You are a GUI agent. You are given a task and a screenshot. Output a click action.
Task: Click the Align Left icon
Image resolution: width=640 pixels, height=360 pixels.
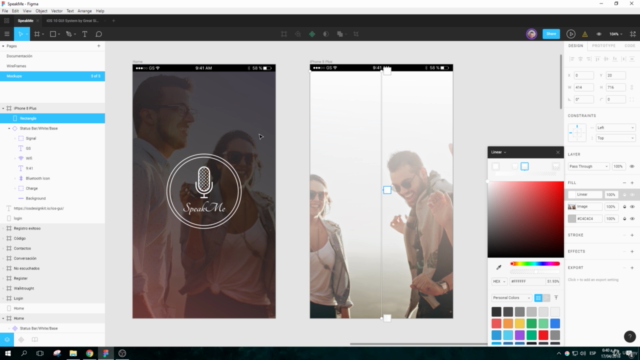(571, 59)
